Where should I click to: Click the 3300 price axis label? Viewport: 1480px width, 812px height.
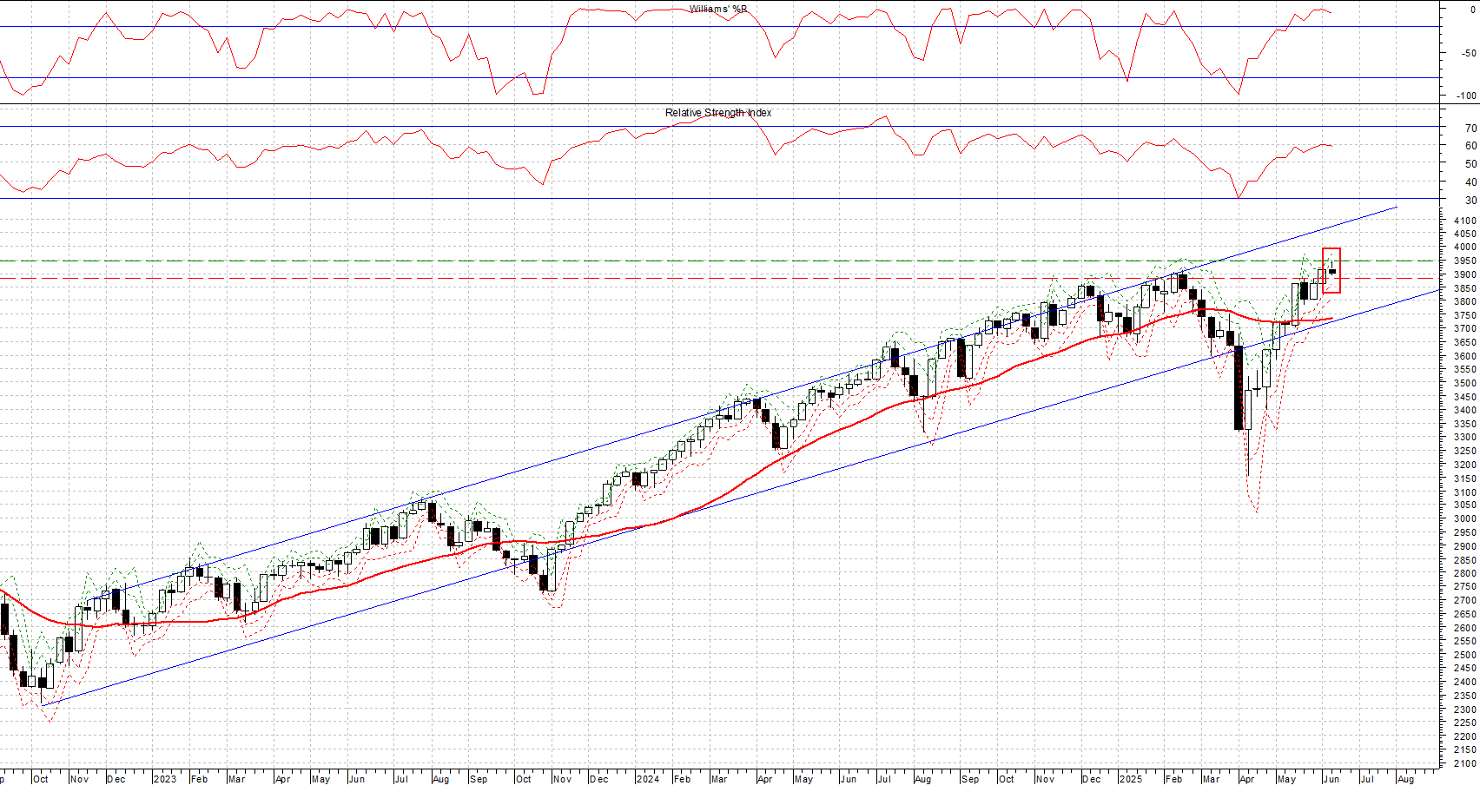point(1463,438)
